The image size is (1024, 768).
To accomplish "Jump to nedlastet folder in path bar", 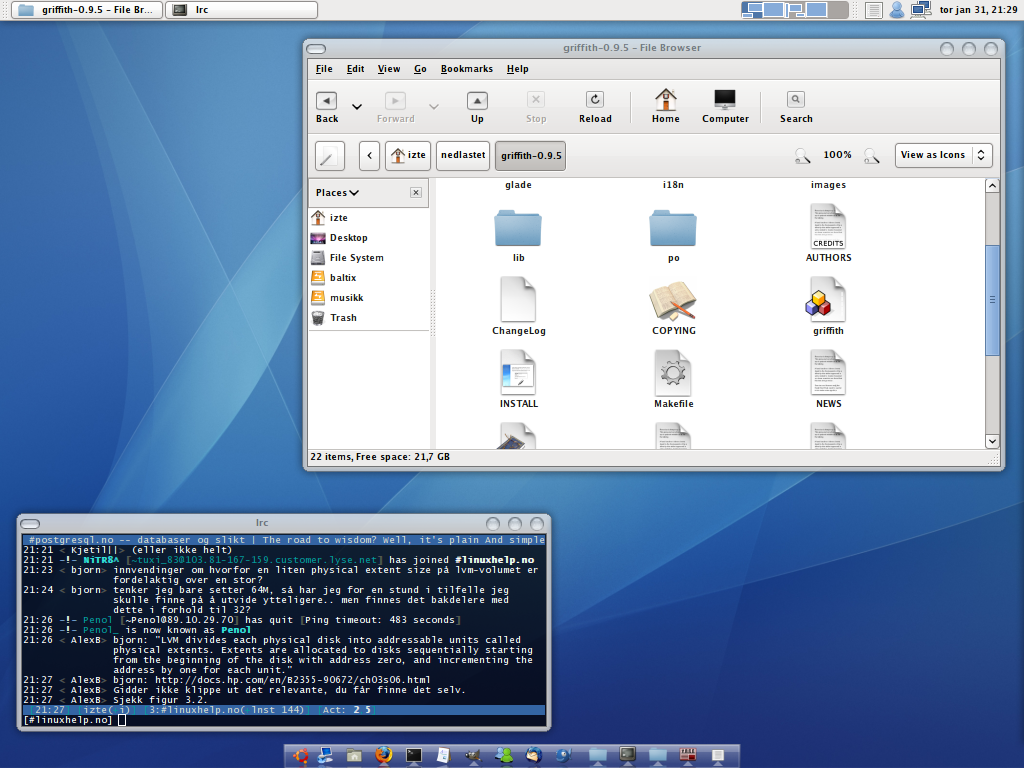I will coord(463,155).
